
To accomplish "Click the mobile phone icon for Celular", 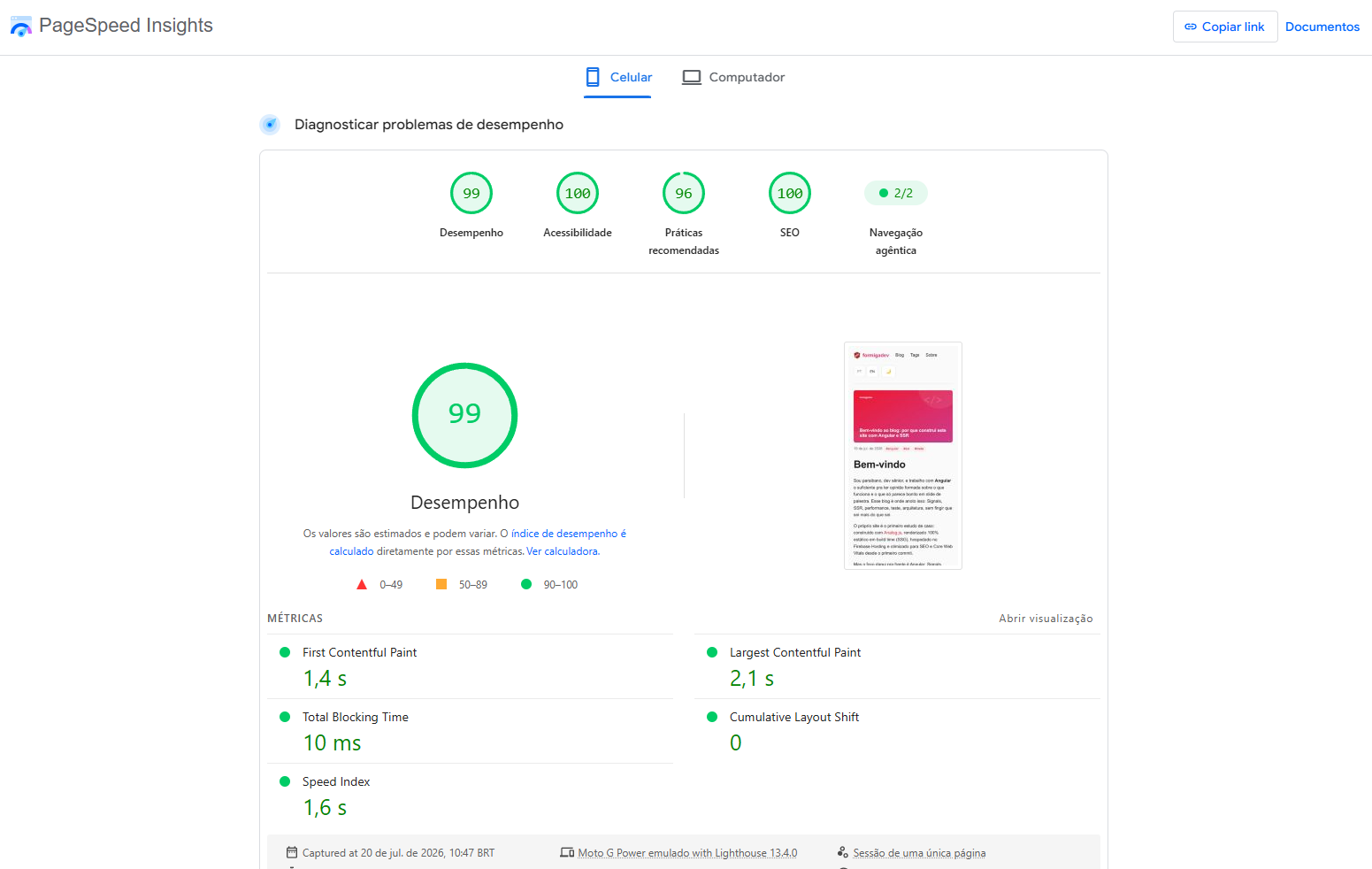I will [x=593, y=77].
